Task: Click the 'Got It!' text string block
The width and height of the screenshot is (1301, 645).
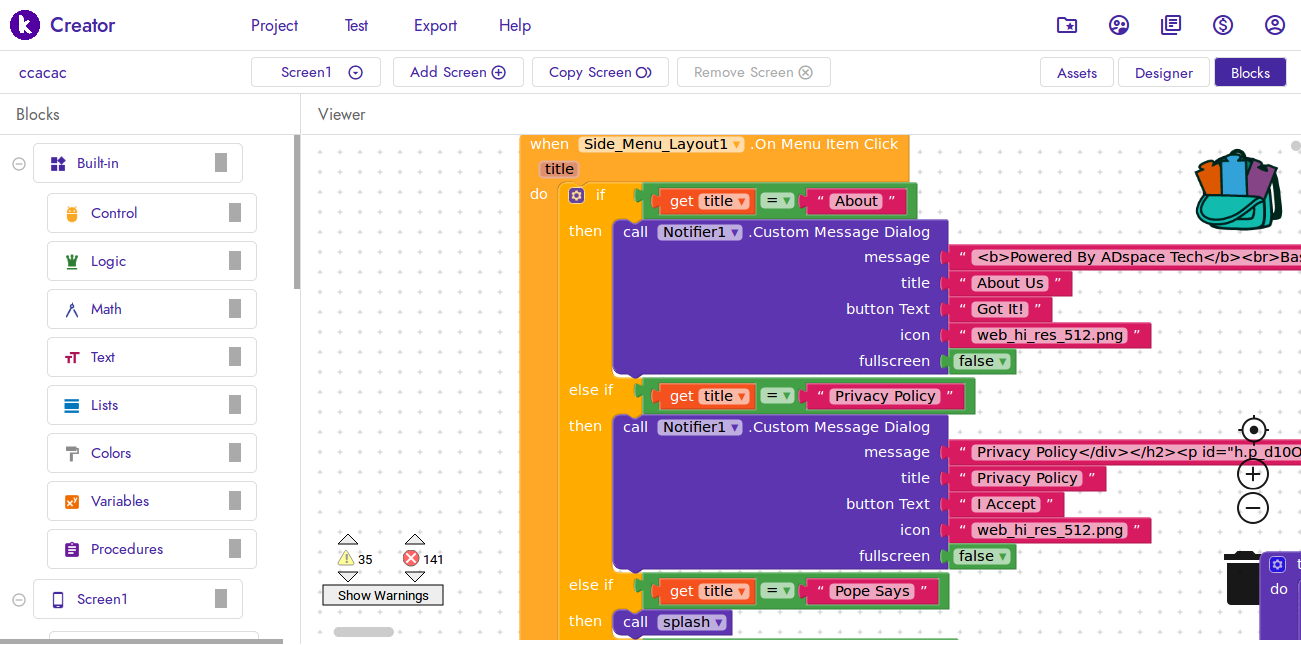Action: coord(1001,309)
